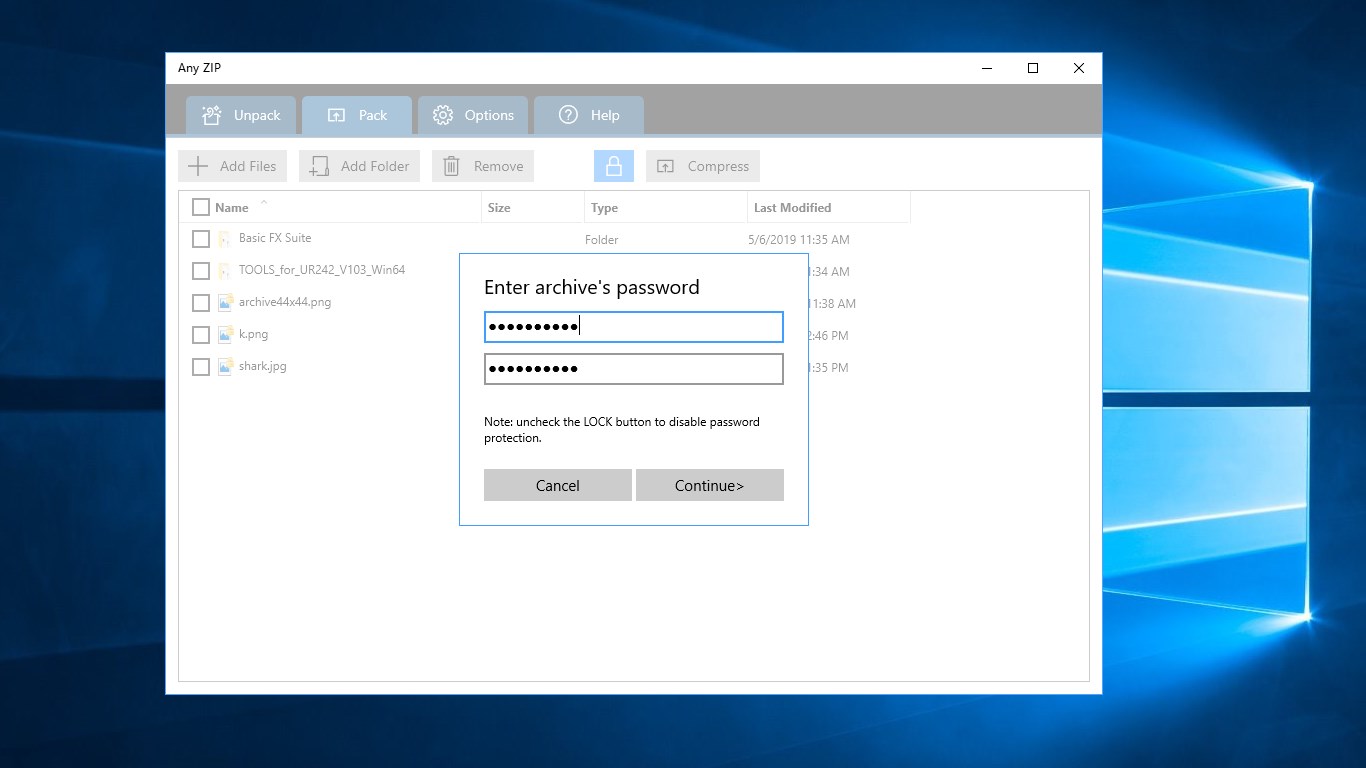Click the image file icon beside archive44x44.png
The height and width of the screenshot is (768, 1366).
(x=225, y=303)
